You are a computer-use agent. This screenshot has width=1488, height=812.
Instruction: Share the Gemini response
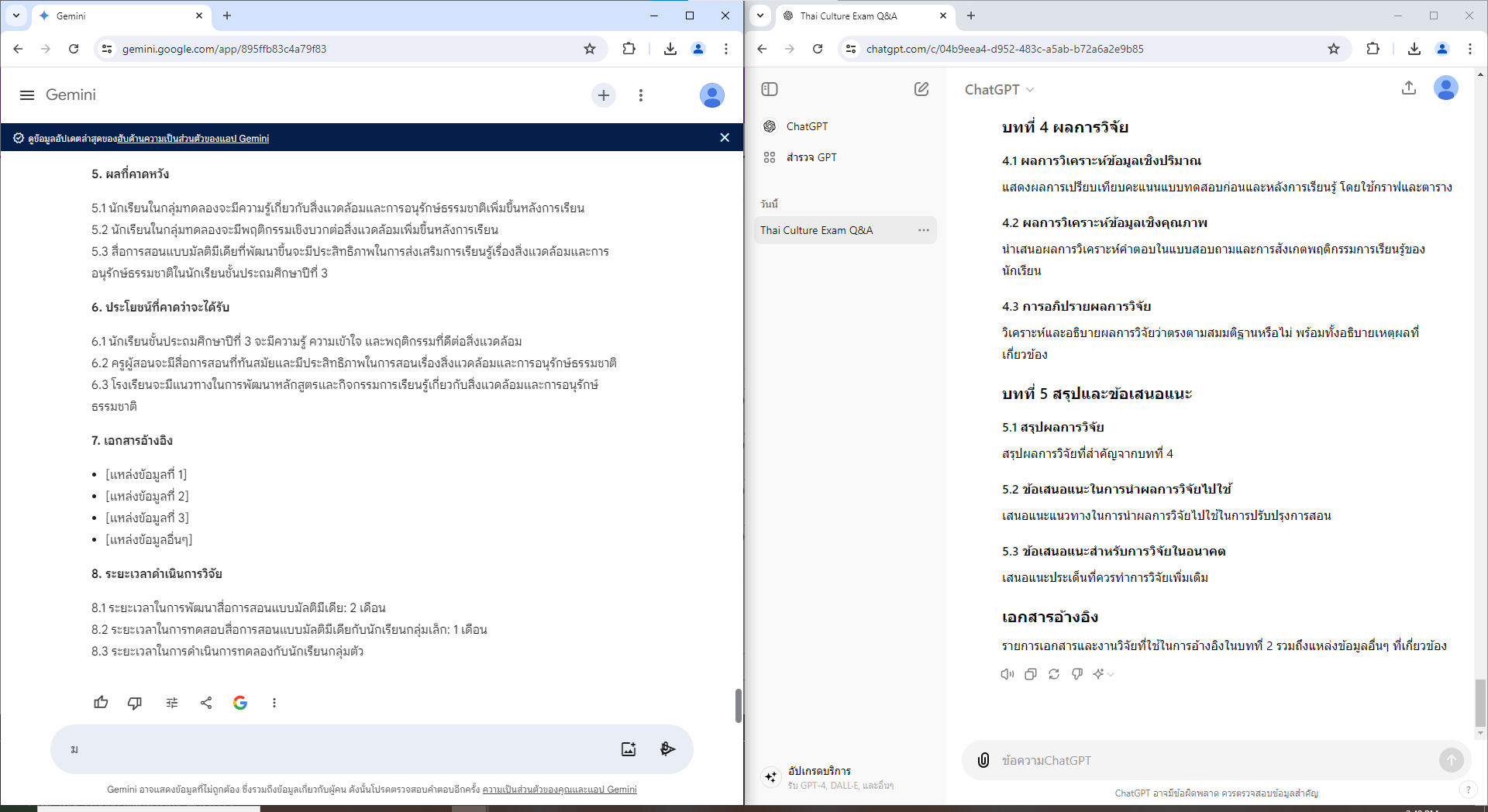pyautogui.click(x=206, y=703)
